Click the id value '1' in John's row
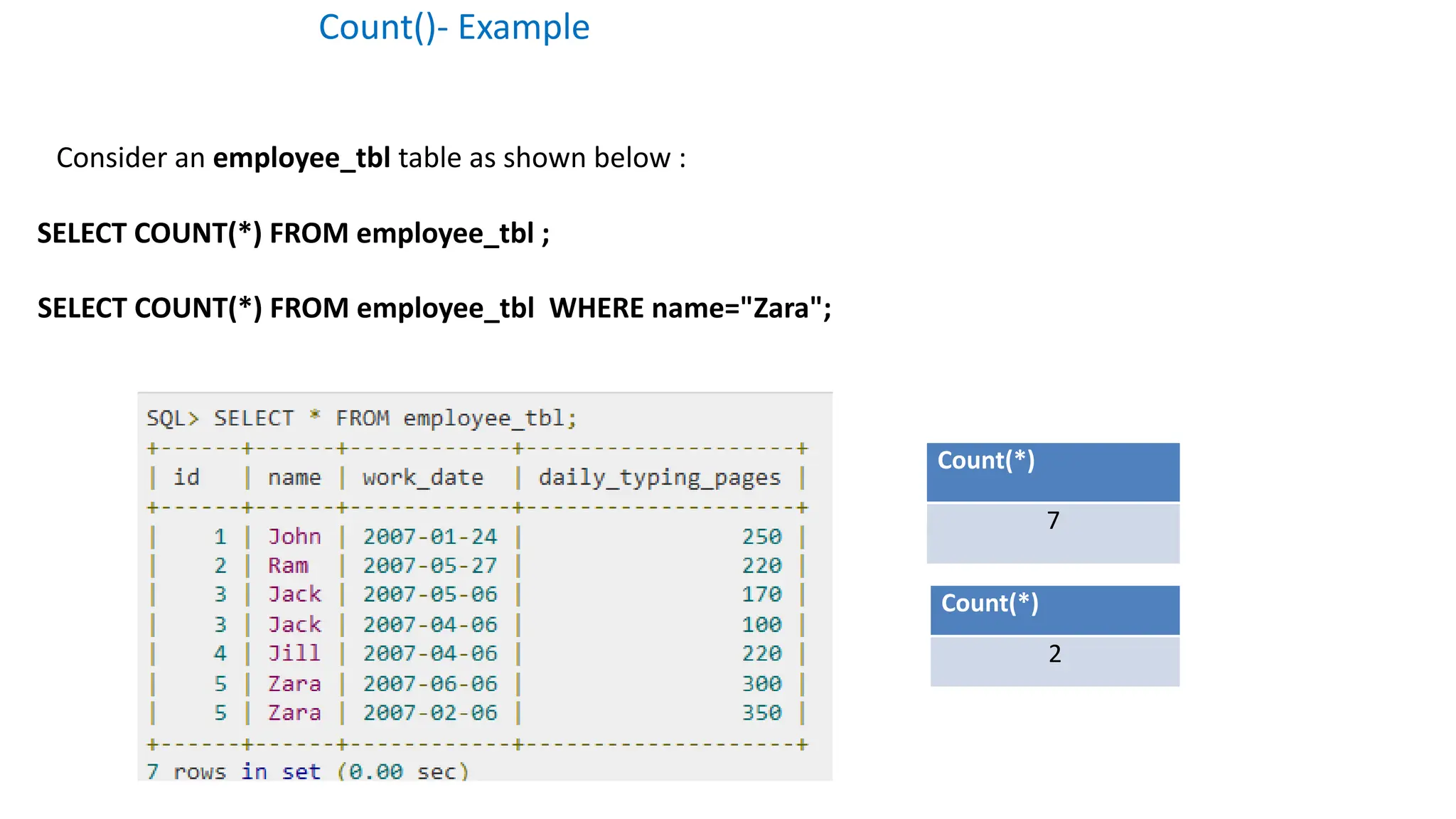 [x=220, y=537]
